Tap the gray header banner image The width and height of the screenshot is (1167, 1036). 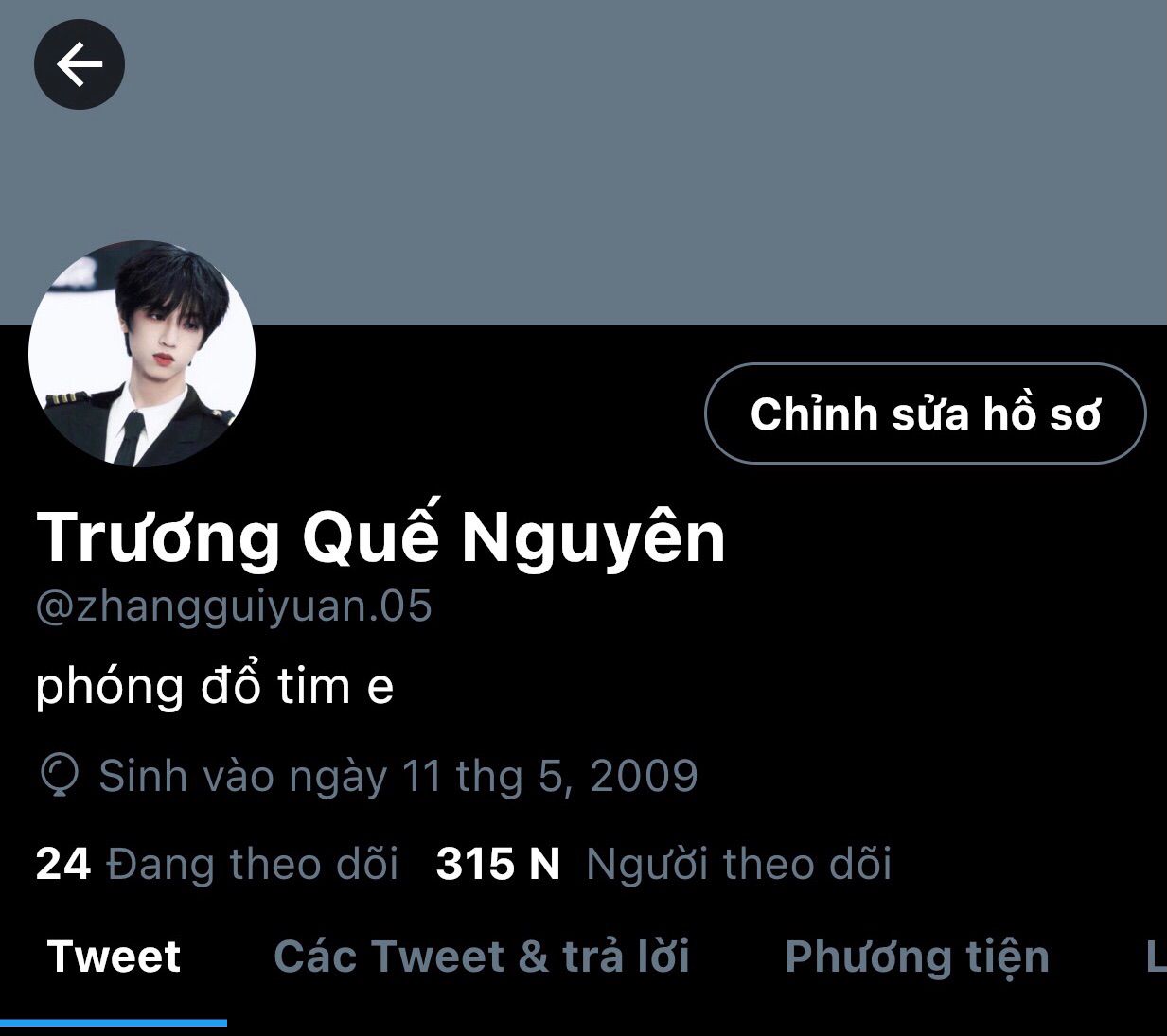pos(583,163)
